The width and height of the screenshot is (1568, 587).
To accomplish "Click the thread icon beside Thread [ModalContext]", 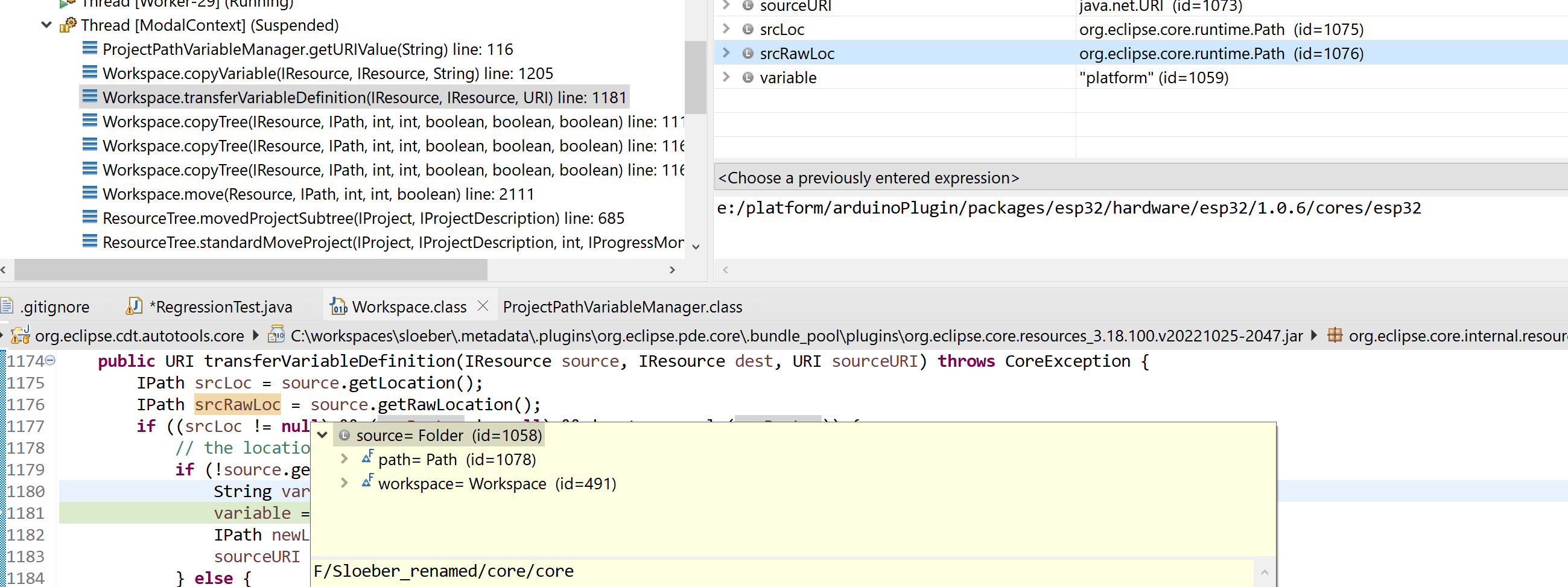I will pyautogui.click(x=69, y=25).
